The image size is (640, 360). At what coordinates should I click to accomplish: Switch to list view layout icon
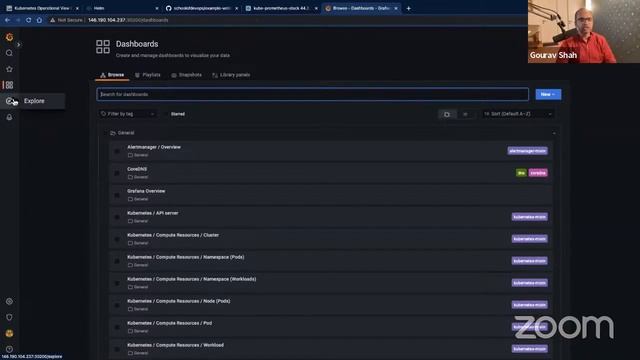point(465,114)
